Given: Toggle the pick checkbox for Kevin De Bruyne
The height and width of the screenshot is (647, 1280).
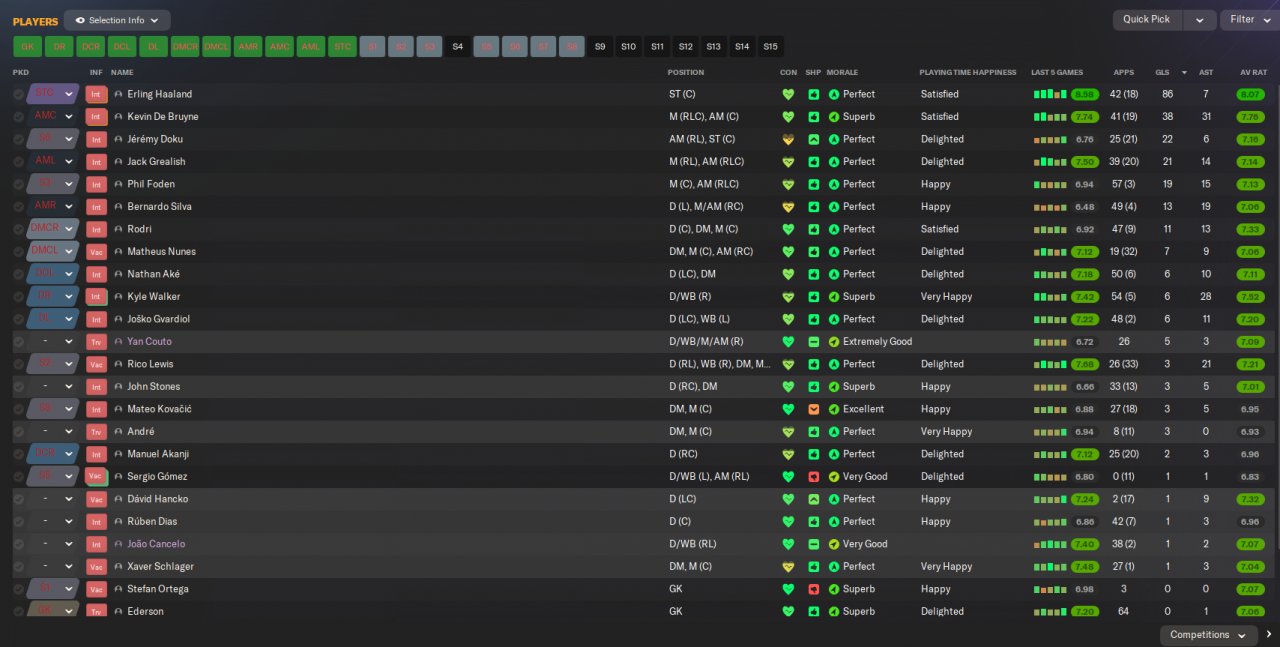Looking at the screenshot, I should click(x=19, y=117).
